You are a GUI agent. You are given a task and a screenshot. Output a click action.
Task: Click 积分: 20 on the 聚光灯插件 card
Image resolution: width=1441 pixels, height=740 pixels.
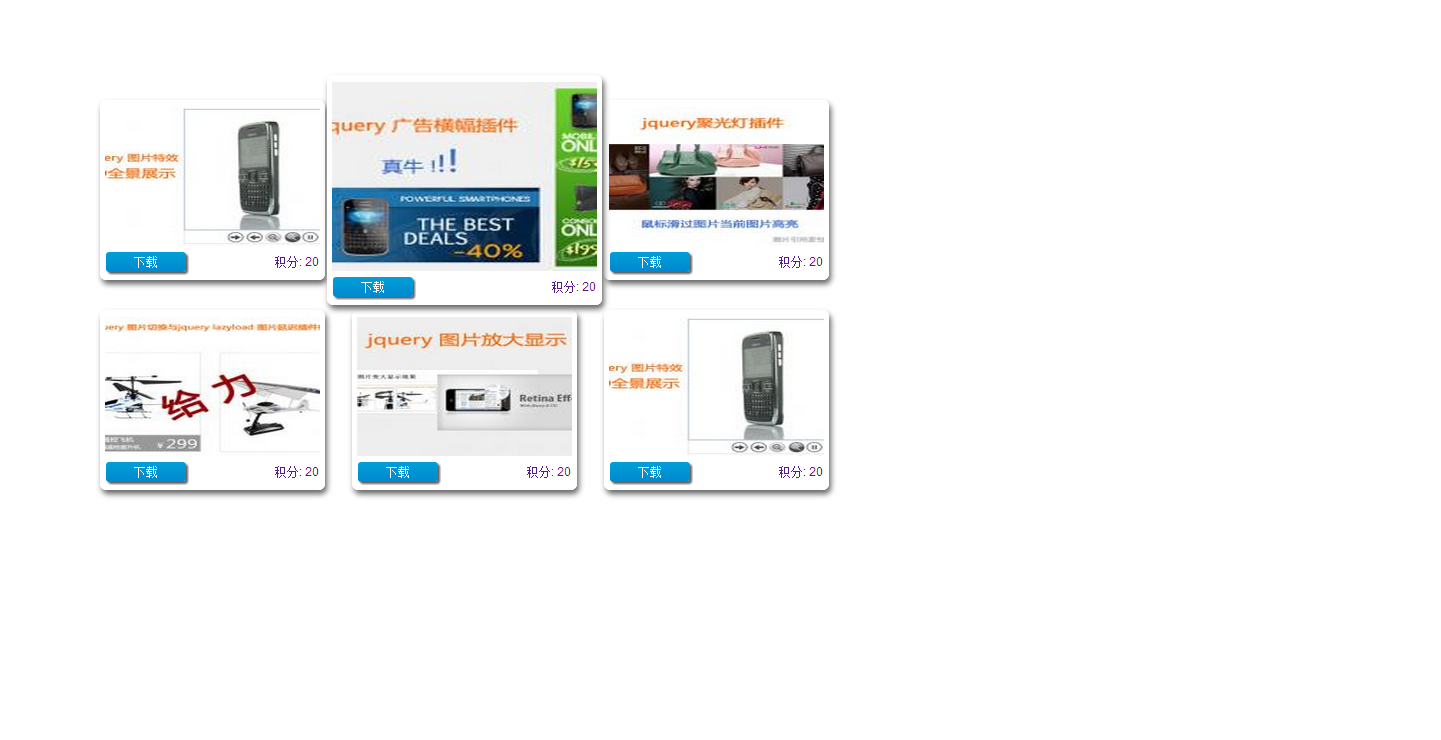tap(800, 262)
